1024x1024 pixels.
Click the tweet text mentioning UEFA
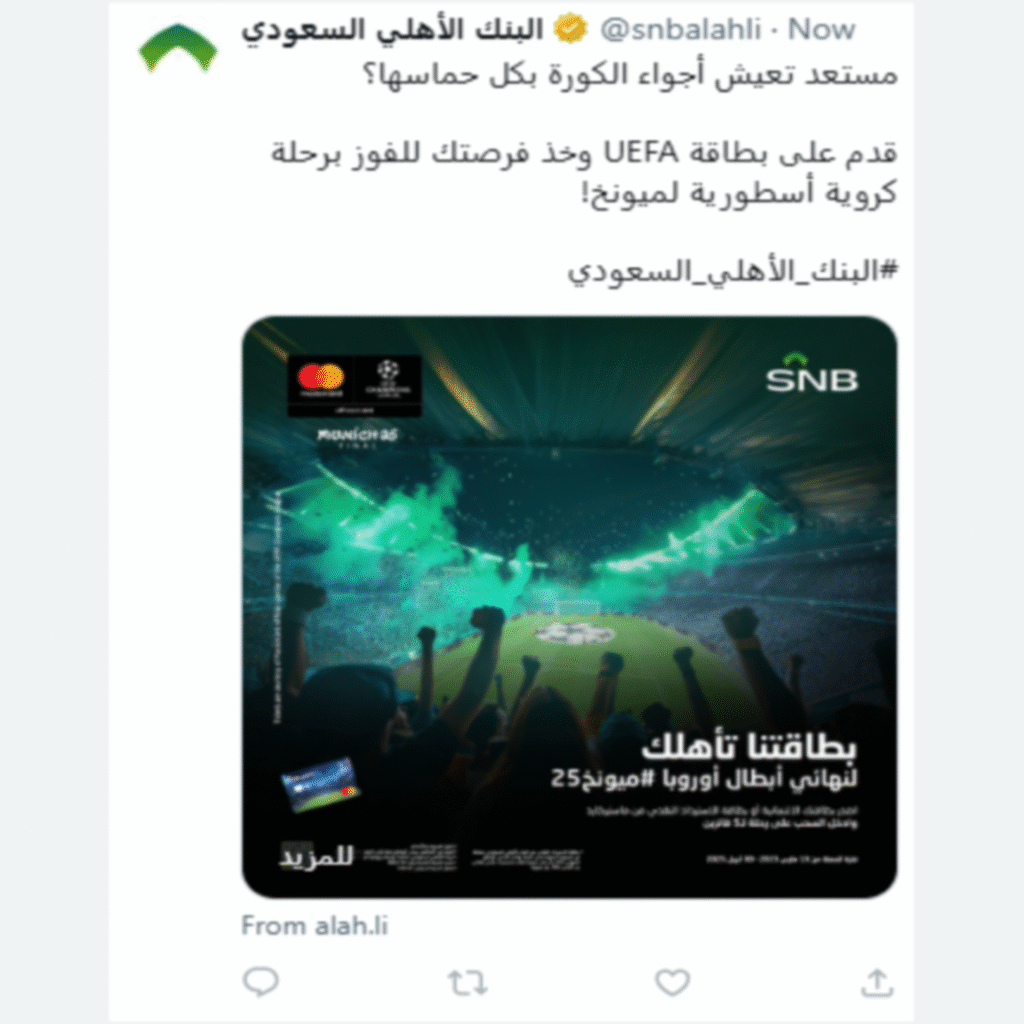point(584,173)
